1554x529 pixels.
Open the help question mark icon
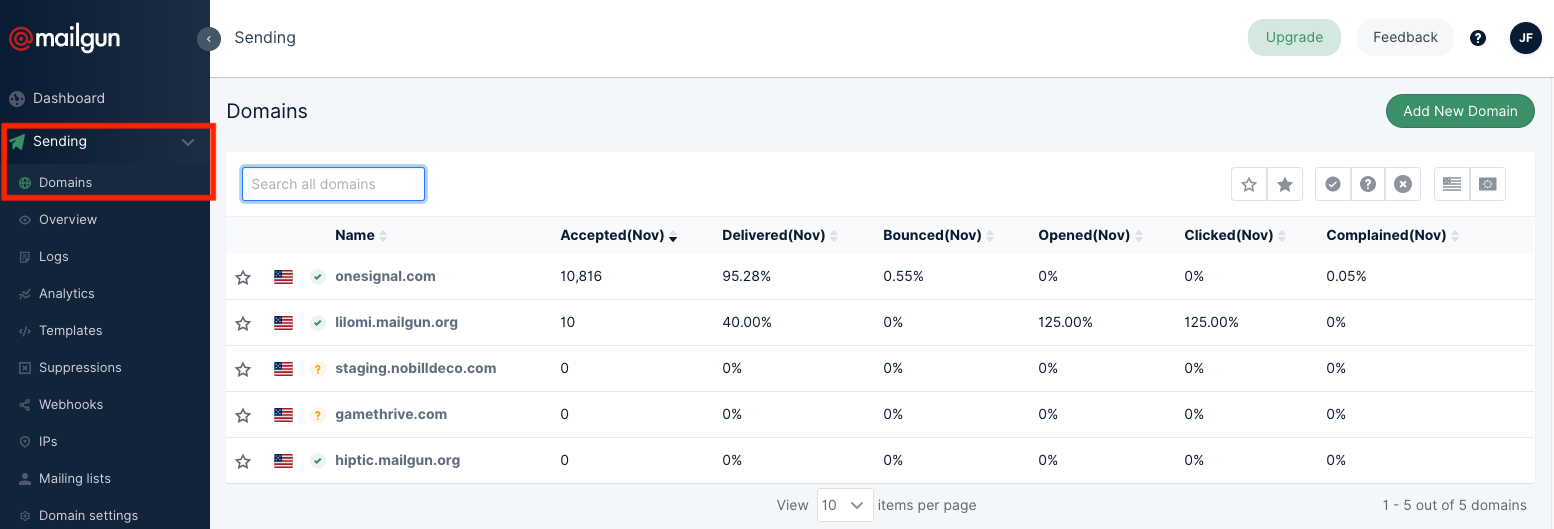pyautogui.click(x=1478, y=38)
